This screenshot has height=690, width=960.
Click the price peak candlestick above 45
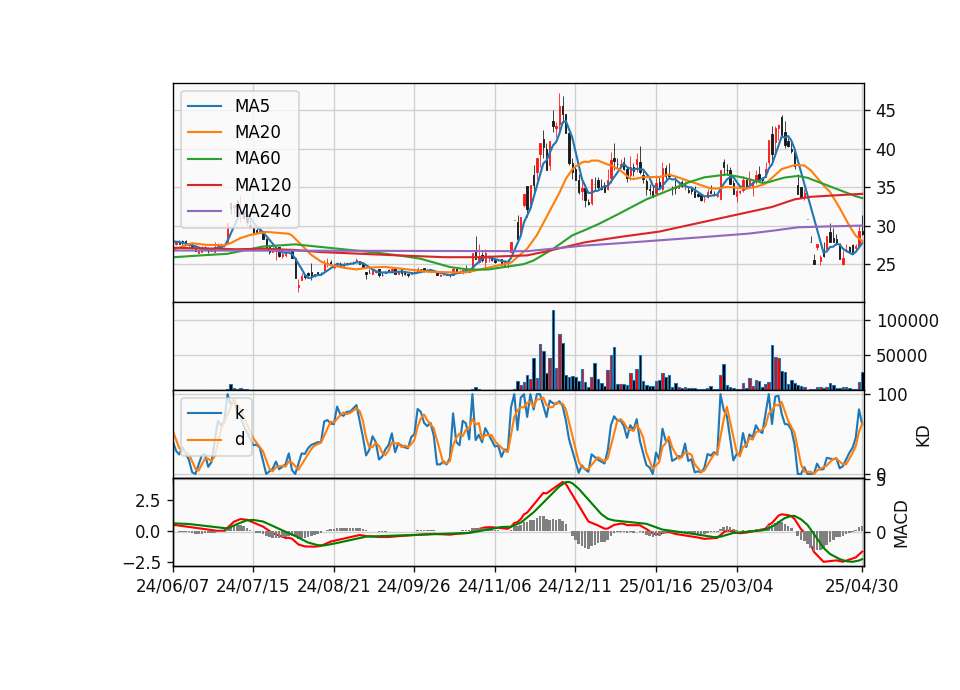560,110
